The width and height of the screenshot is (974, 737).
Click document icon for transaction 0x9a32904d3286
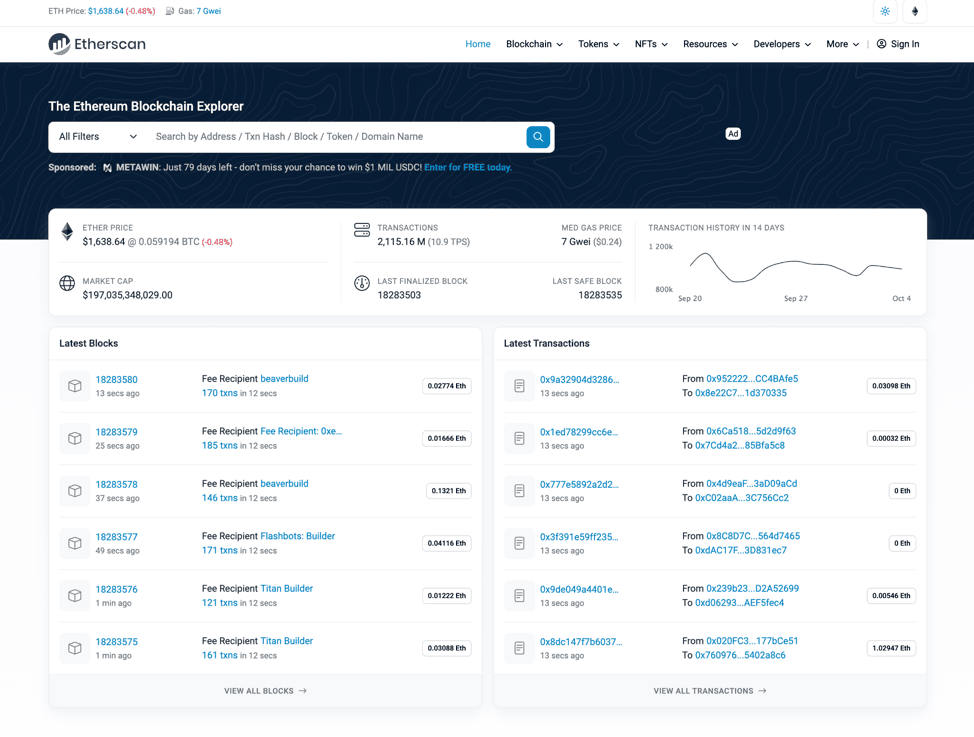tap(519, 386)
